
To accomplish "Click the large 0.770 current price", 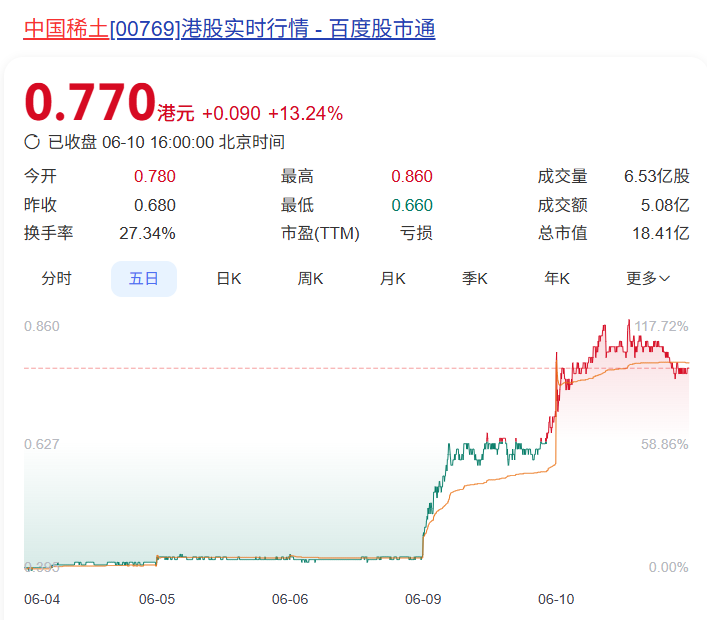I will 89,103.
